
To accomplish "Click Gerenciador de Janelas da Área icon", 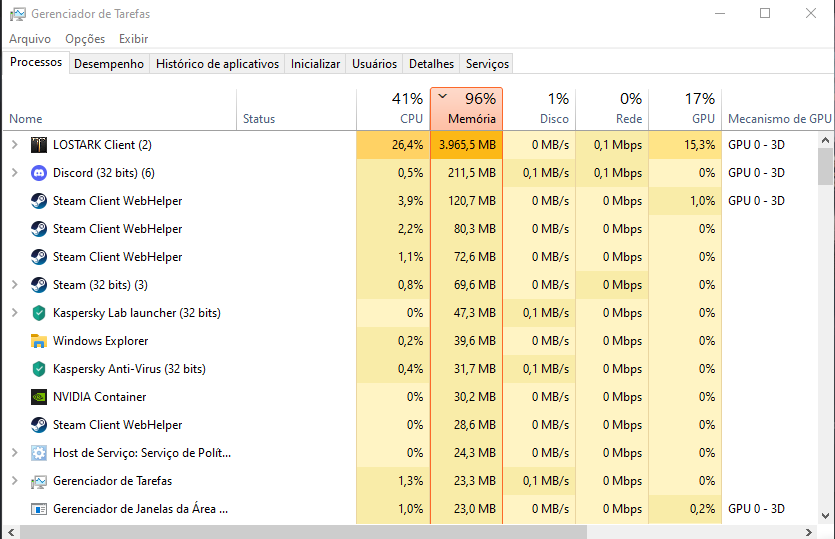I will click(39, 509).
